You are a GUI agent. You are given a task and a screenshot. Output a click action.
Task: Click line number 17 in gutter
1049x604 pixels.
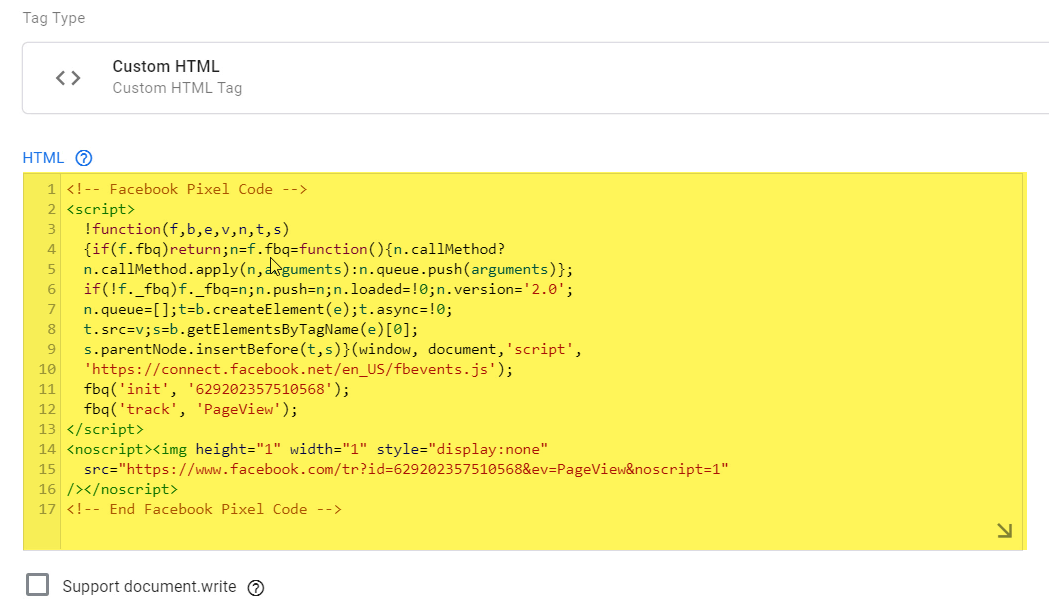47,510
